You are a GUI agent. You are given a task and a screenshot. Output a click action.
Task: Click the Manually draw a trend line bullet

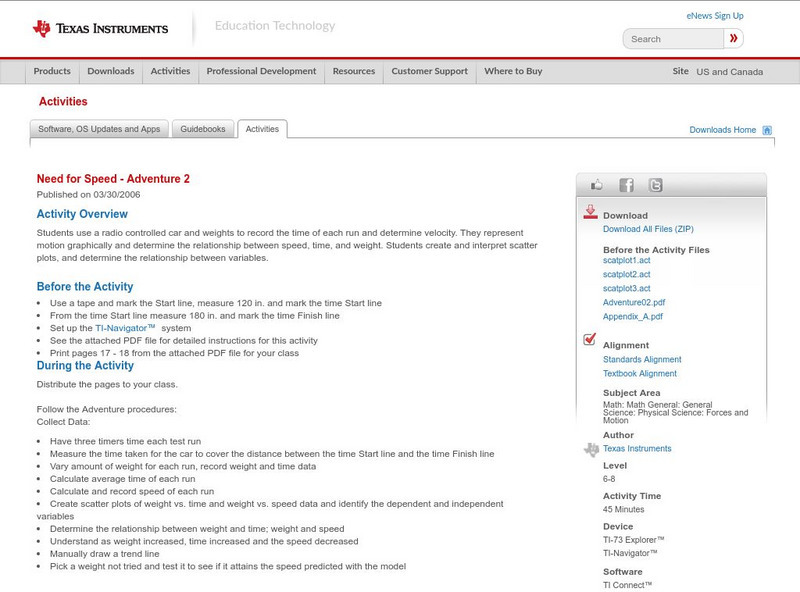105,554
